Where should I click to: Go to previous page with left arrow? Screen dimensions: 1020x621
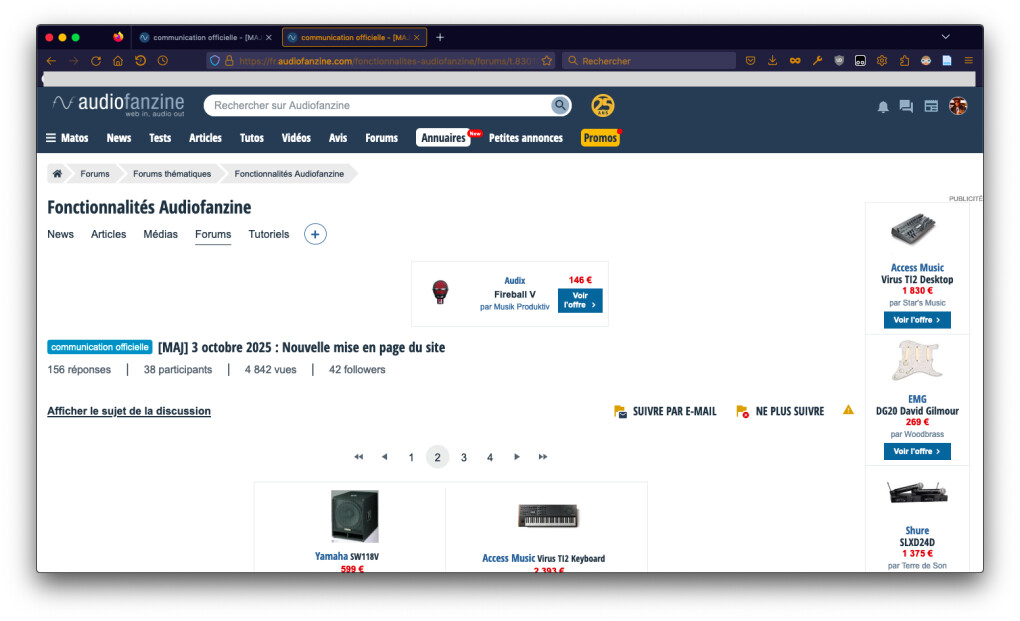[384, 456]
